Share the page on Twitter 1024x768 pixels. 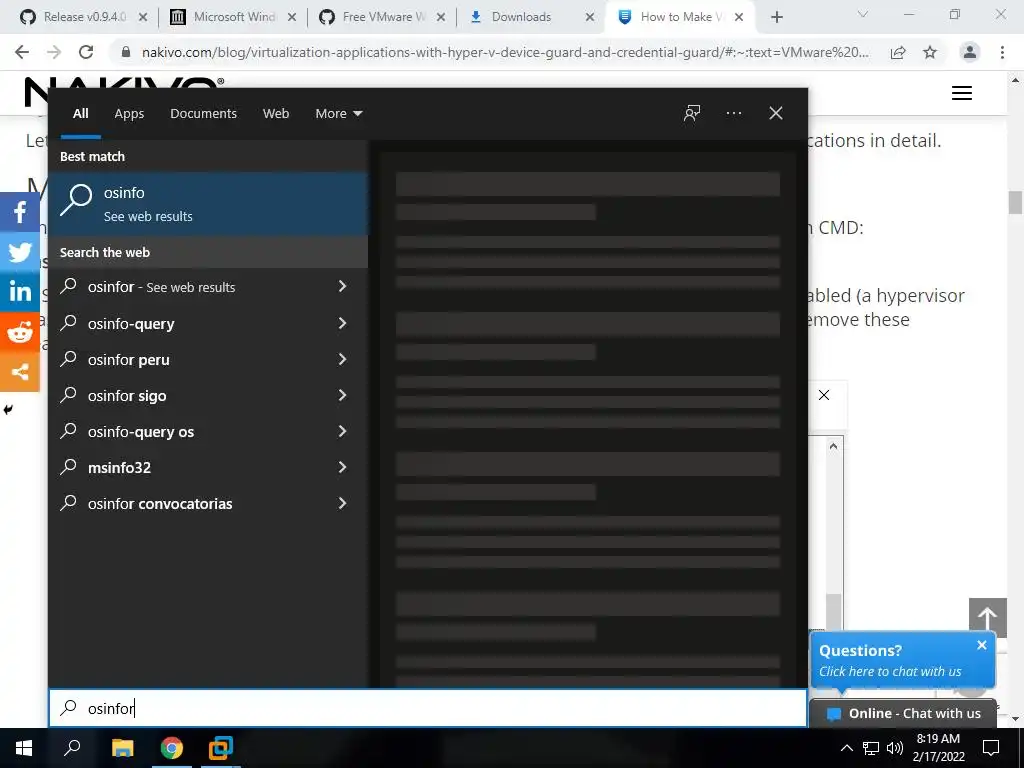20,251
